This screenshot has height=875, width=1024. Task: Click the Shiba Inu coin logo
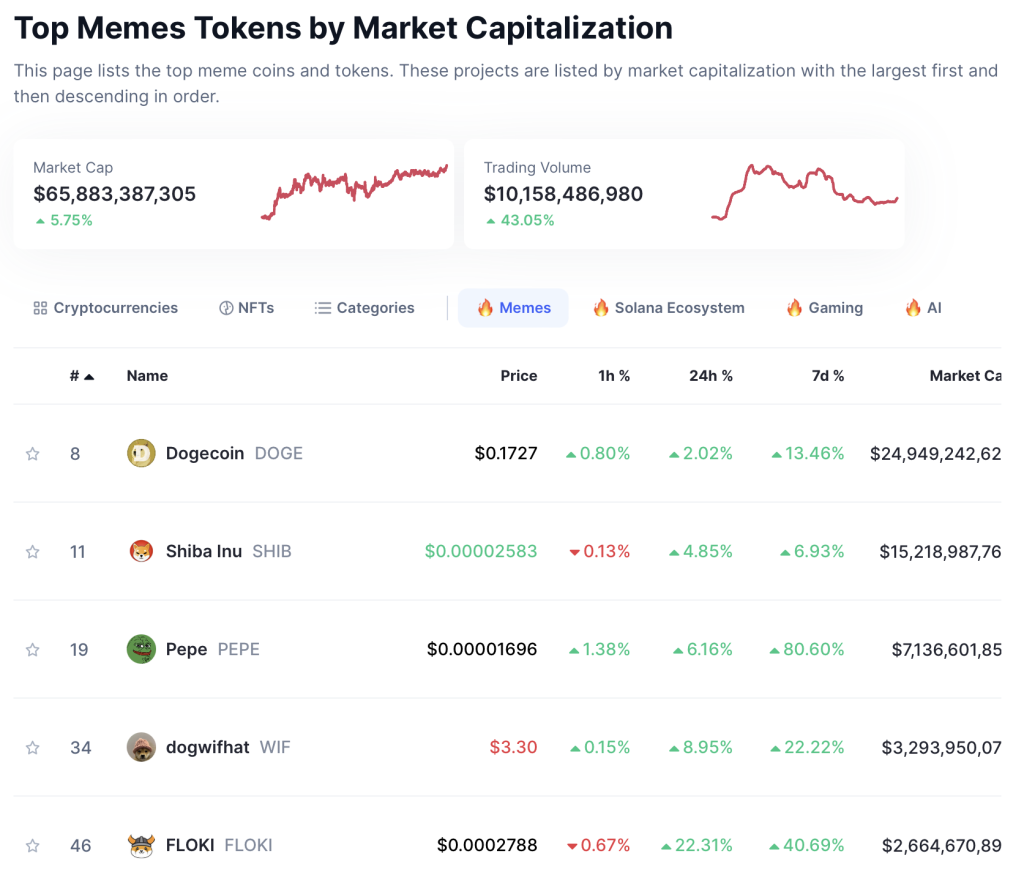141,551
